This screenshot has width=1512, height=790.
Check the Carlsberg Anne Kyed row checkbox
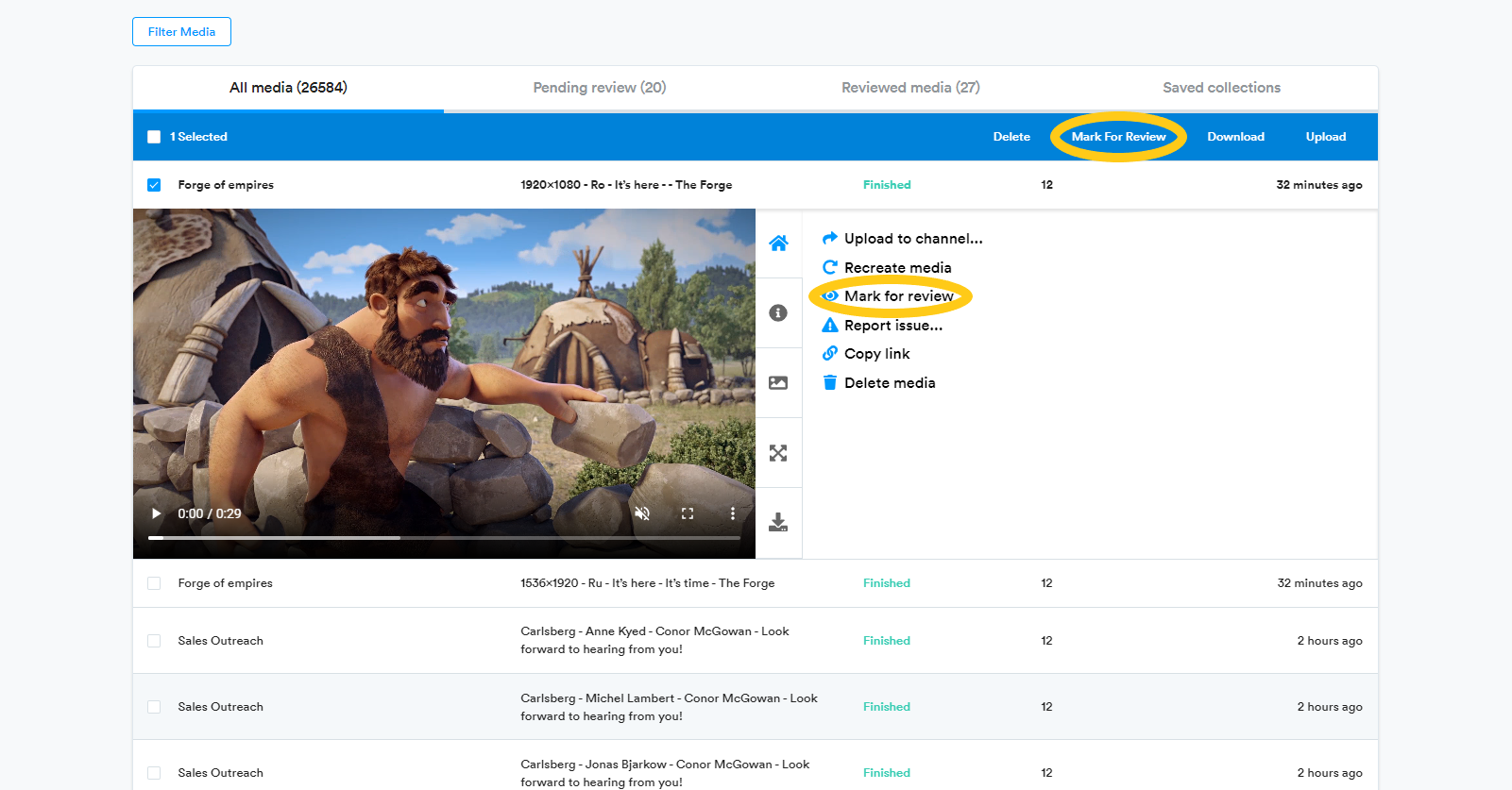[154, 641]
